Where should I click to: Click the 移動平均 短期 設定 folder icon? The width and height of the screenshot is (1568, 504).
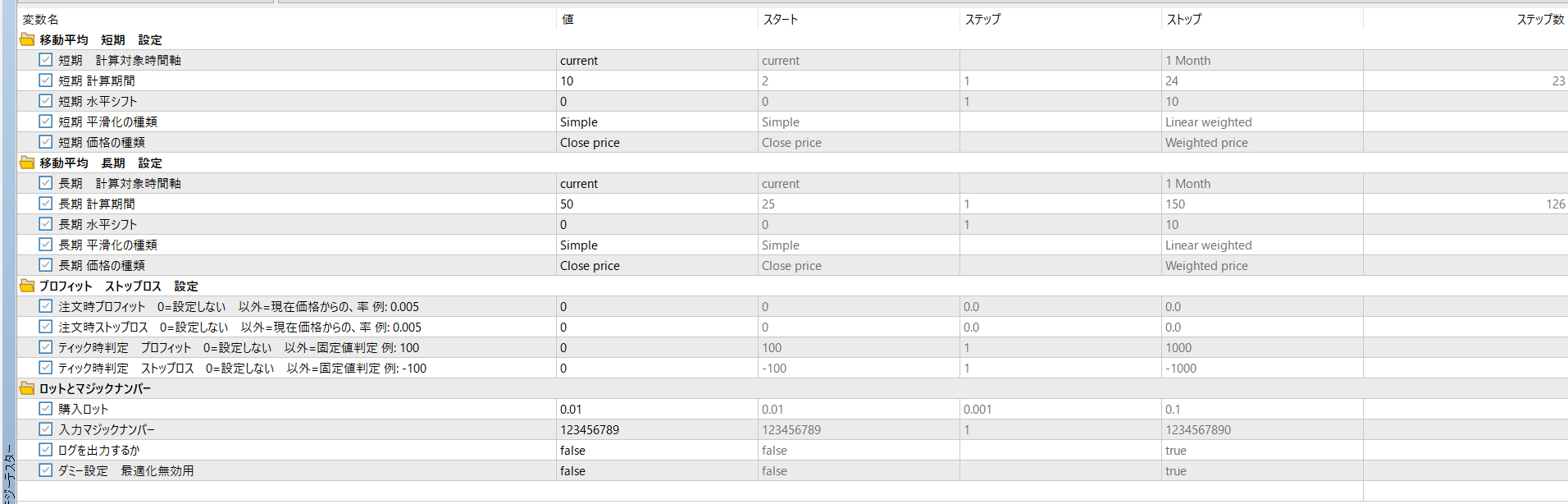(x=27, y=39)
